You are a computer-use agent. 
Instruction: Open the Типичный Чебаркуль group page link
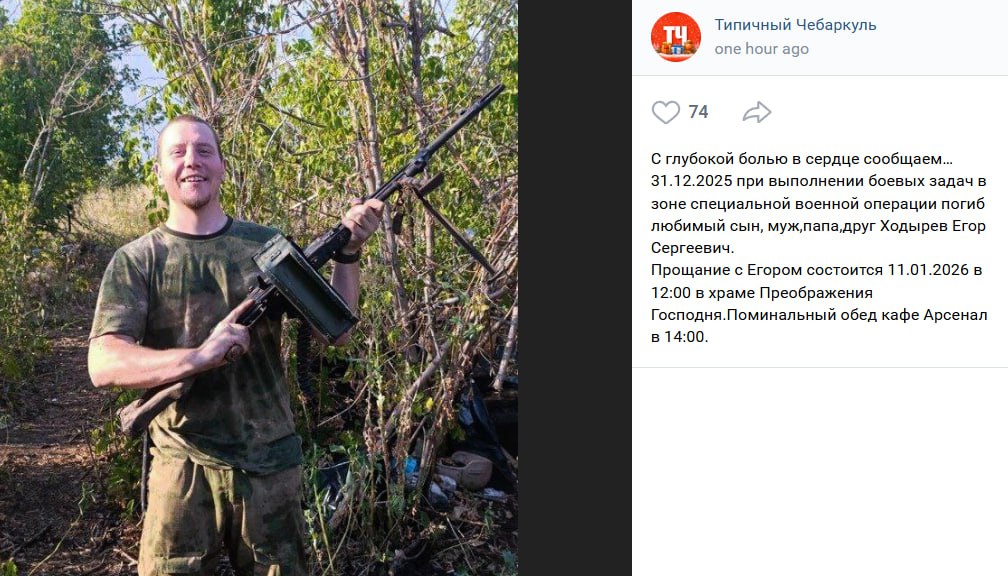click(795, 25)
